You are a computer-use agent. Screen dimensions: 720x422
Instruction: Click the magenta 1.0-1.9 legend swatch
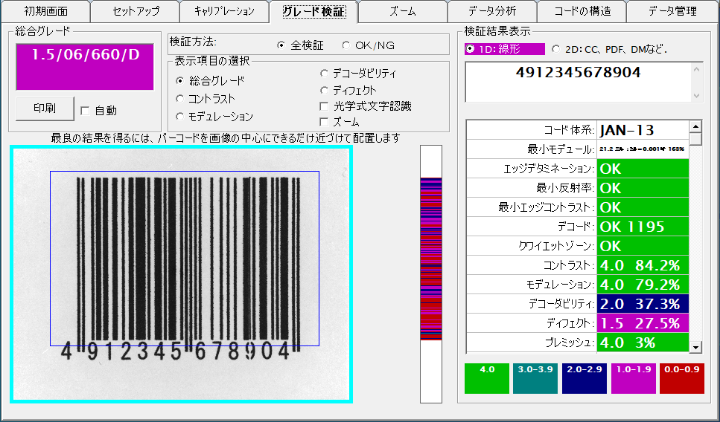click(x=633, y=378)
